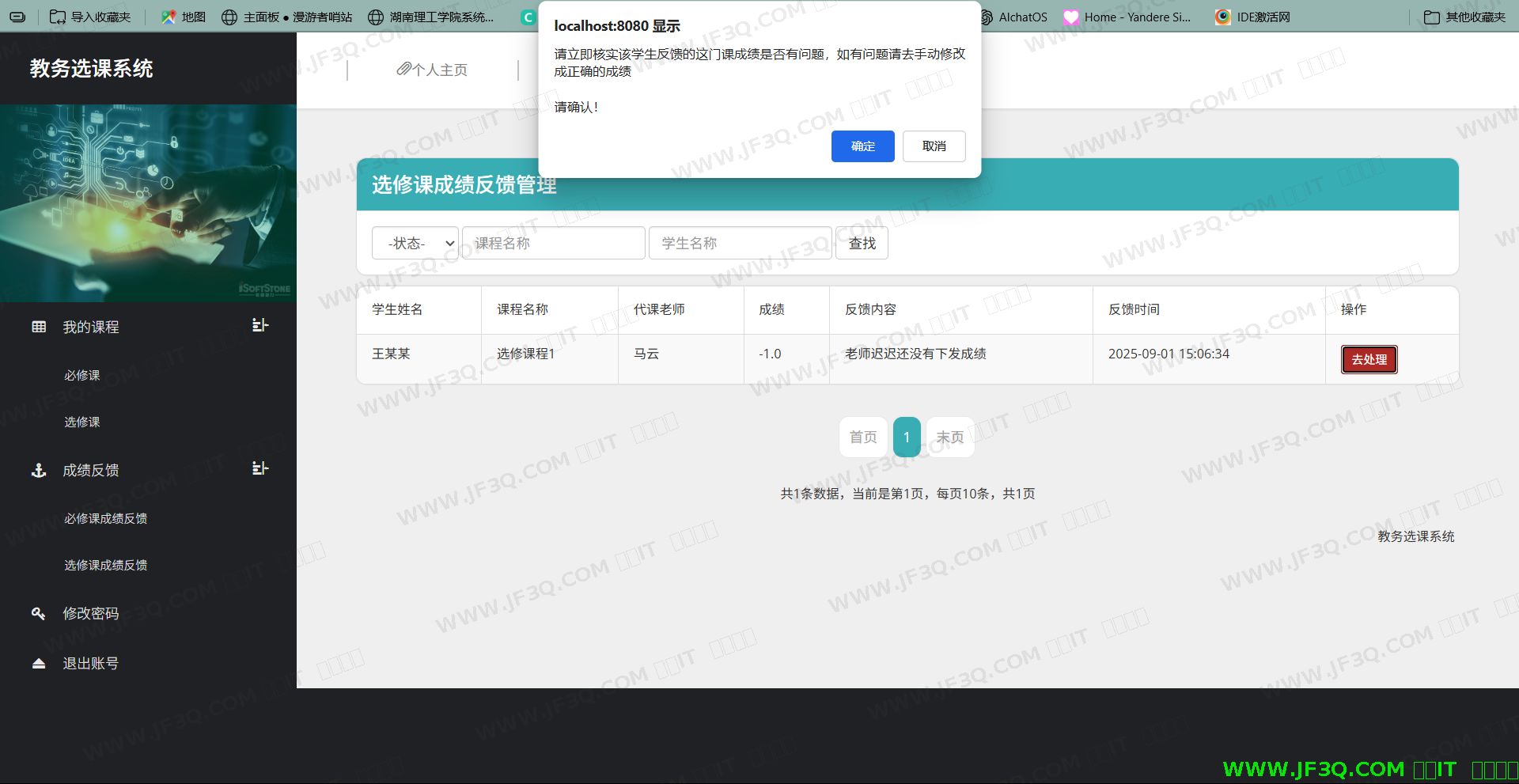Click the table icon beside 我的课程
The height and width of the screenshot is (784, 1519).
pos(39,327)
